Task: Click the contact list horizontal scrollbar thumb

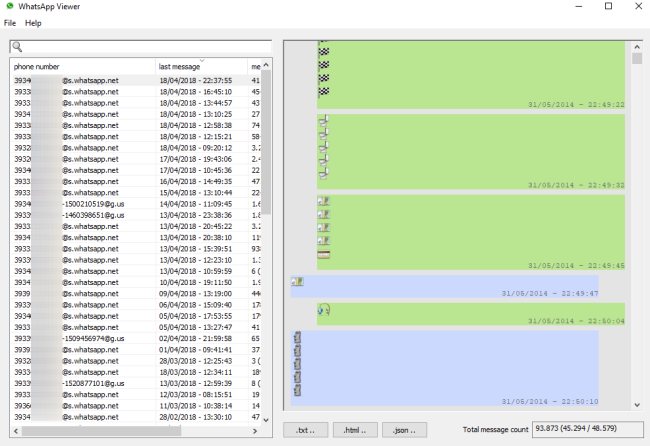Action: click(102, 431)
